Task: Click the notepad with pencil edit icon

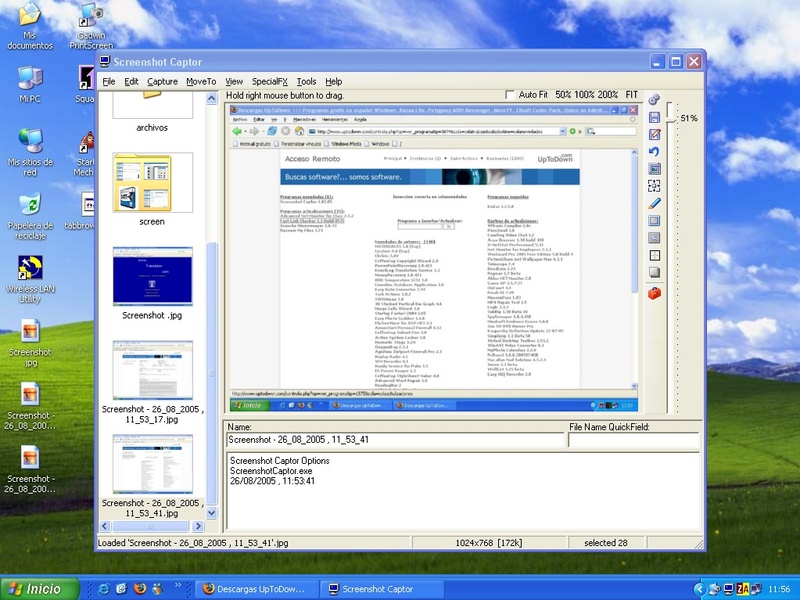Action: (654, 134)
